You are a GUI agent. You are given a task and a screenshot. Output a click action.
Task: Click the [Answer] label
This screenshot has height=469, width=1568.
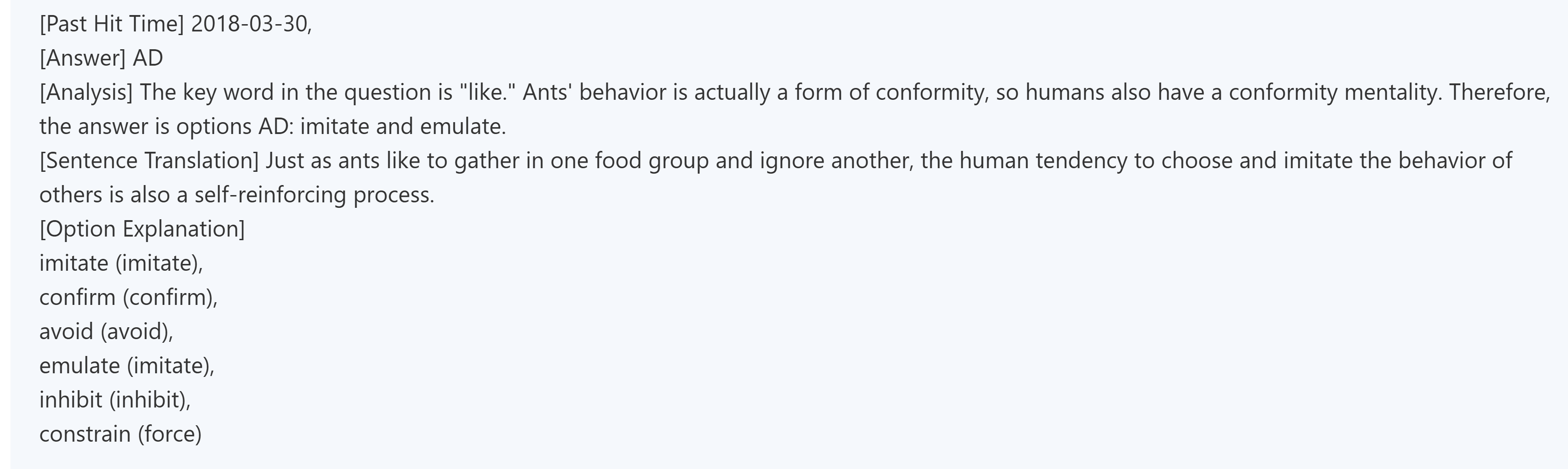tap(82, 58)
